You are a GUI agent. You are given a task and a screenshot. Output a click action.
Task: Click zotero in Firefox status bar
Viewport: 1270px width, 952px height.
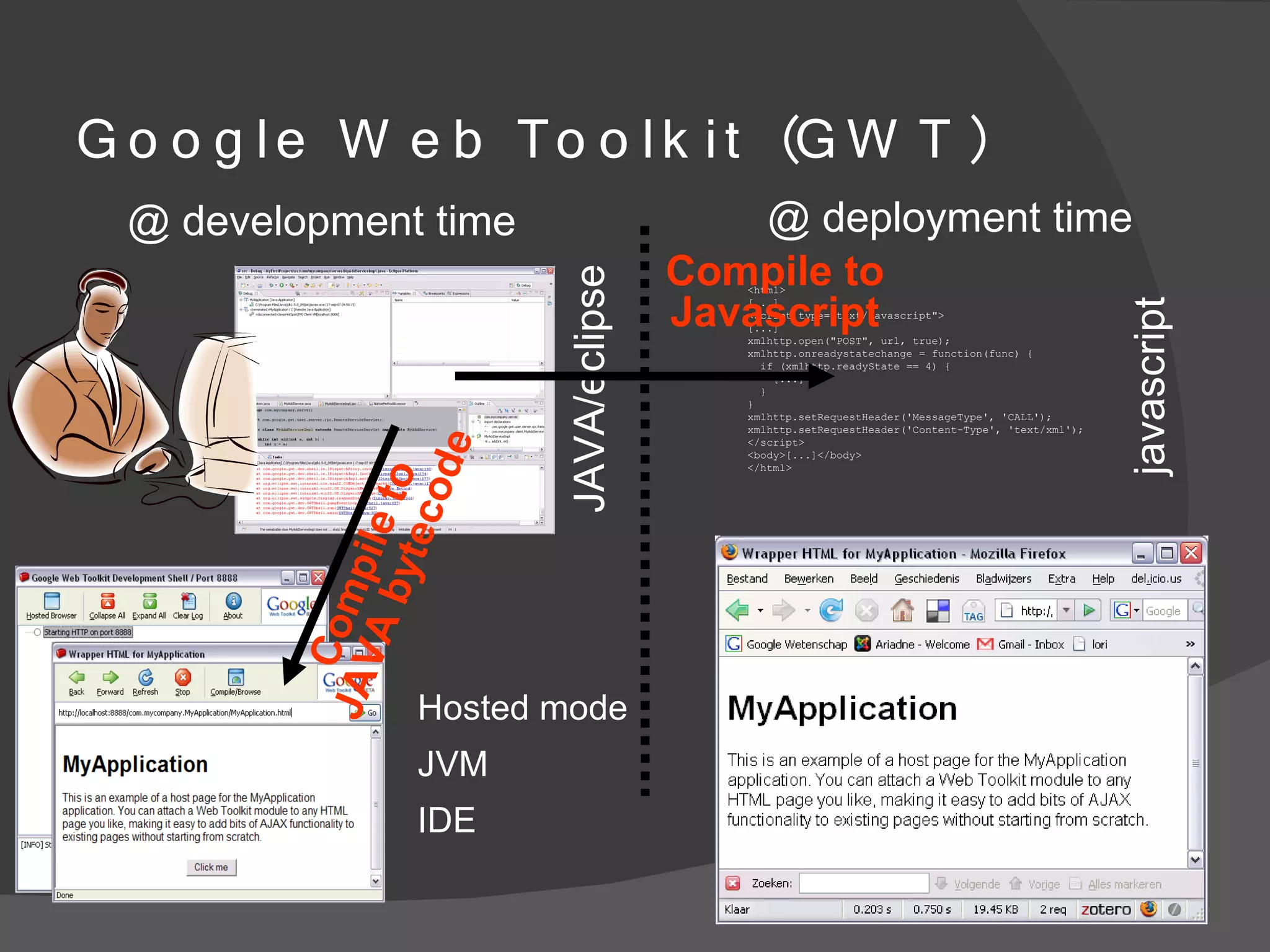click(1106, 909)
